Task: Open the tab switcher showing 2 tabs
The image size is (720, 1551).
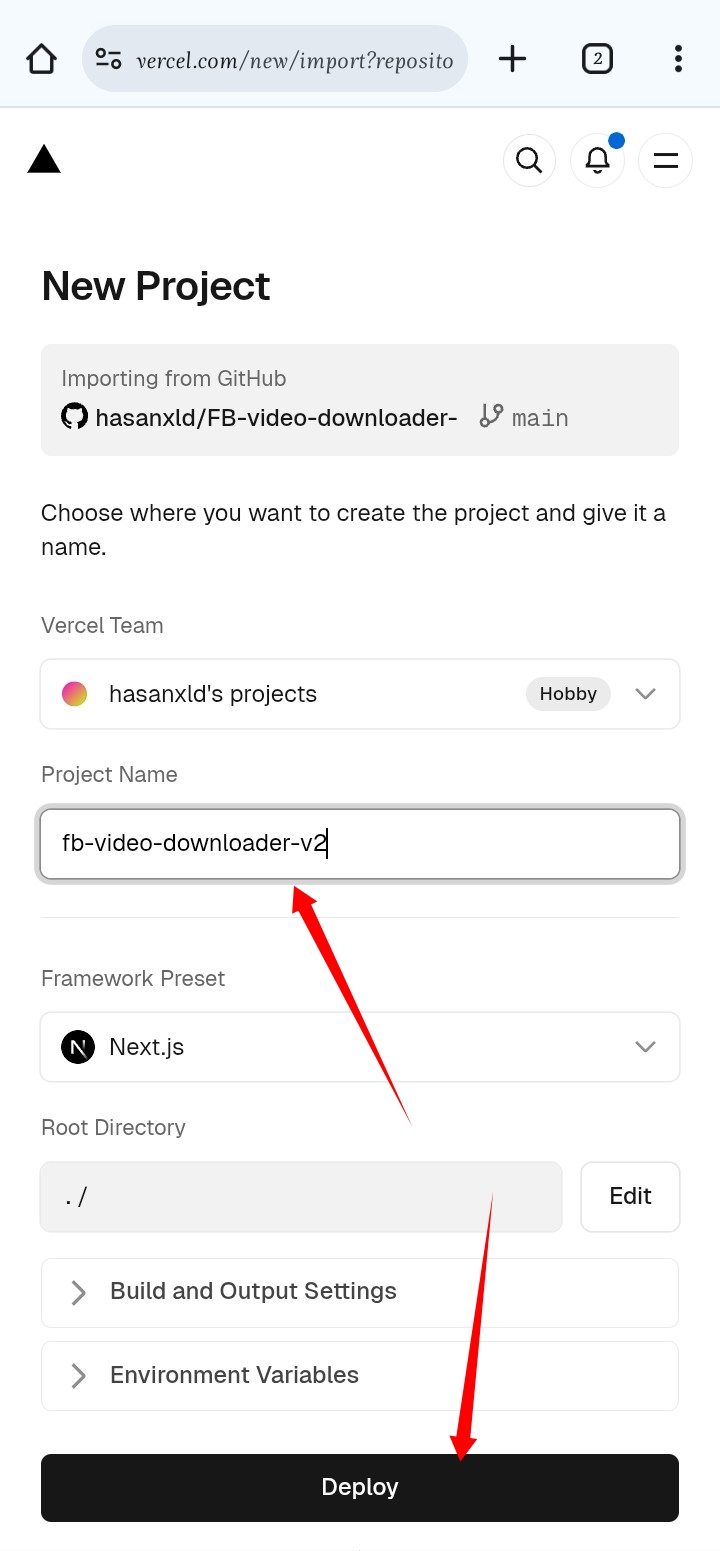Action: pyautogui.click(x=597, y=59)
